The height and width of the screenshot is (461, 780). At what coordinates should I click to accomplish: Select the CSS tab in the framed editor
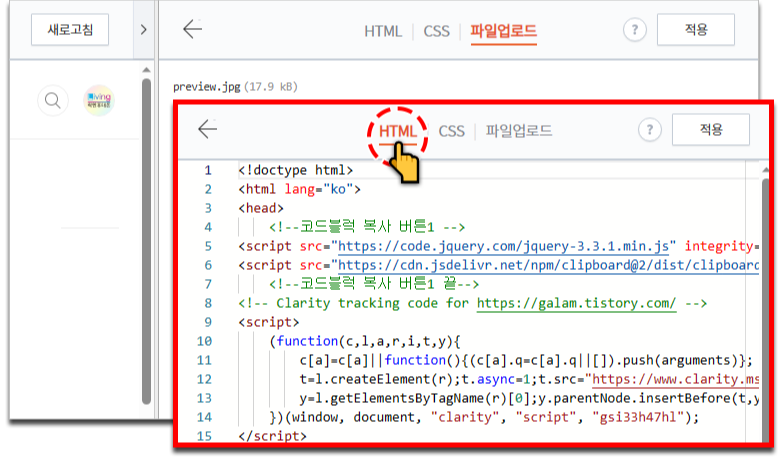point(451,131)
